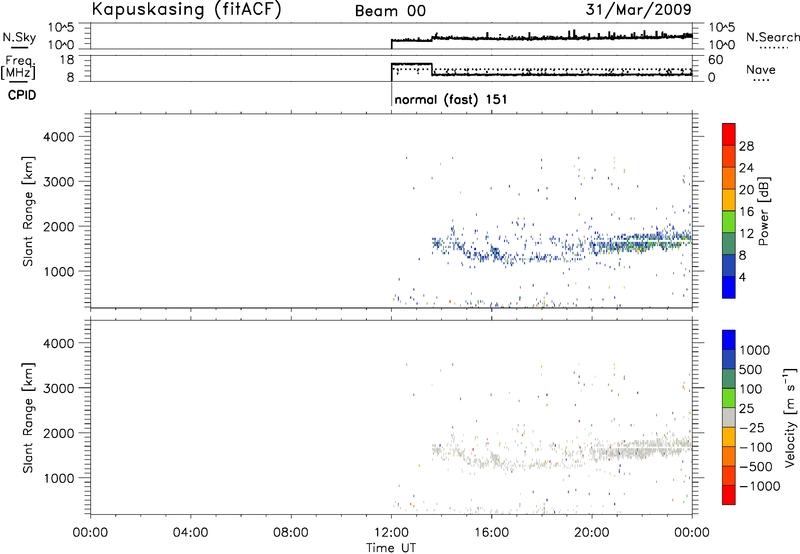This screenshot has height=554, width=800.
Task: Click '1000' on the velocity plot range axis
Action: click(59, 478)
